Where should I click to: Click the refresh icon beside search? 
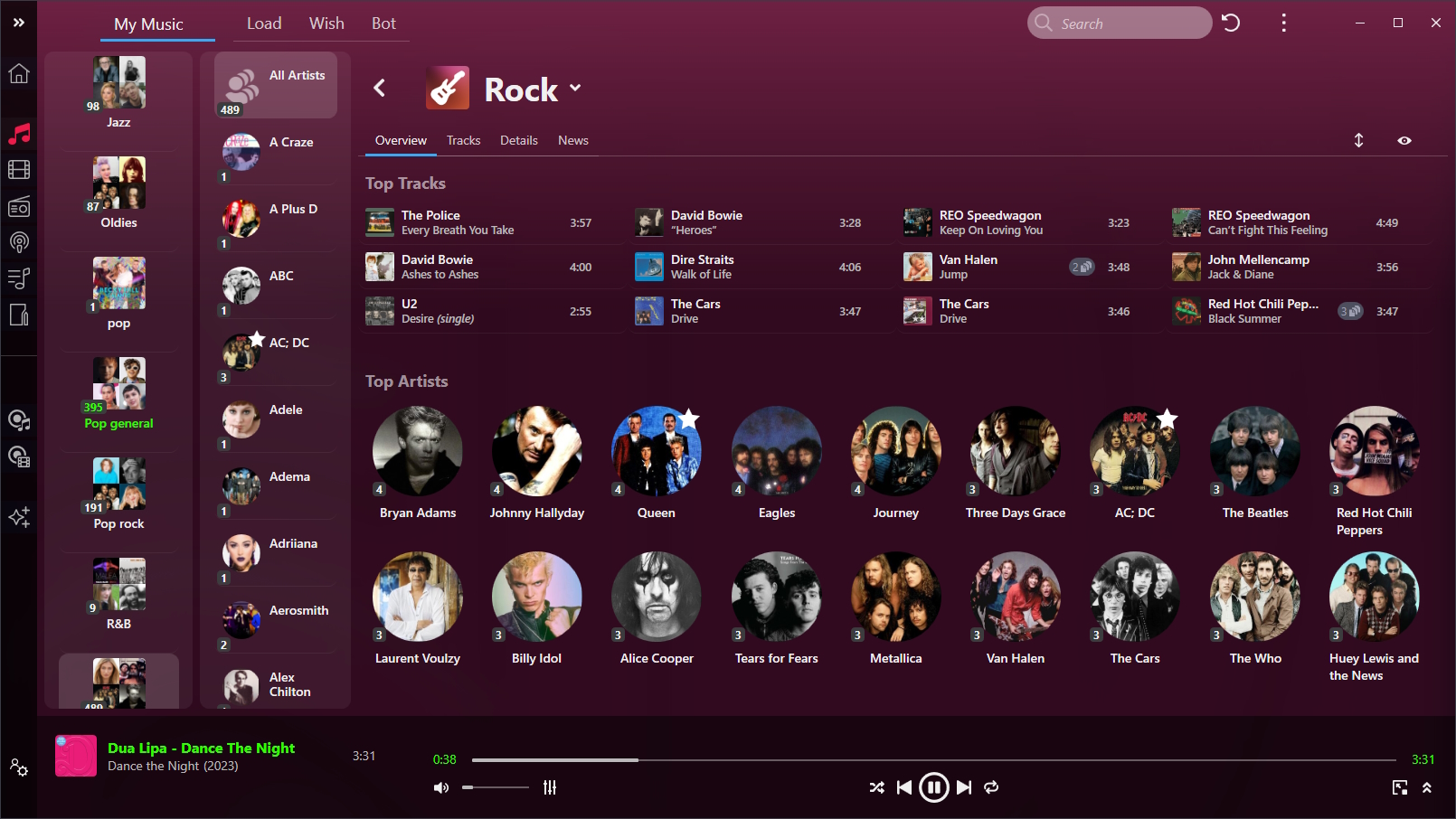tap(1231, 23)
